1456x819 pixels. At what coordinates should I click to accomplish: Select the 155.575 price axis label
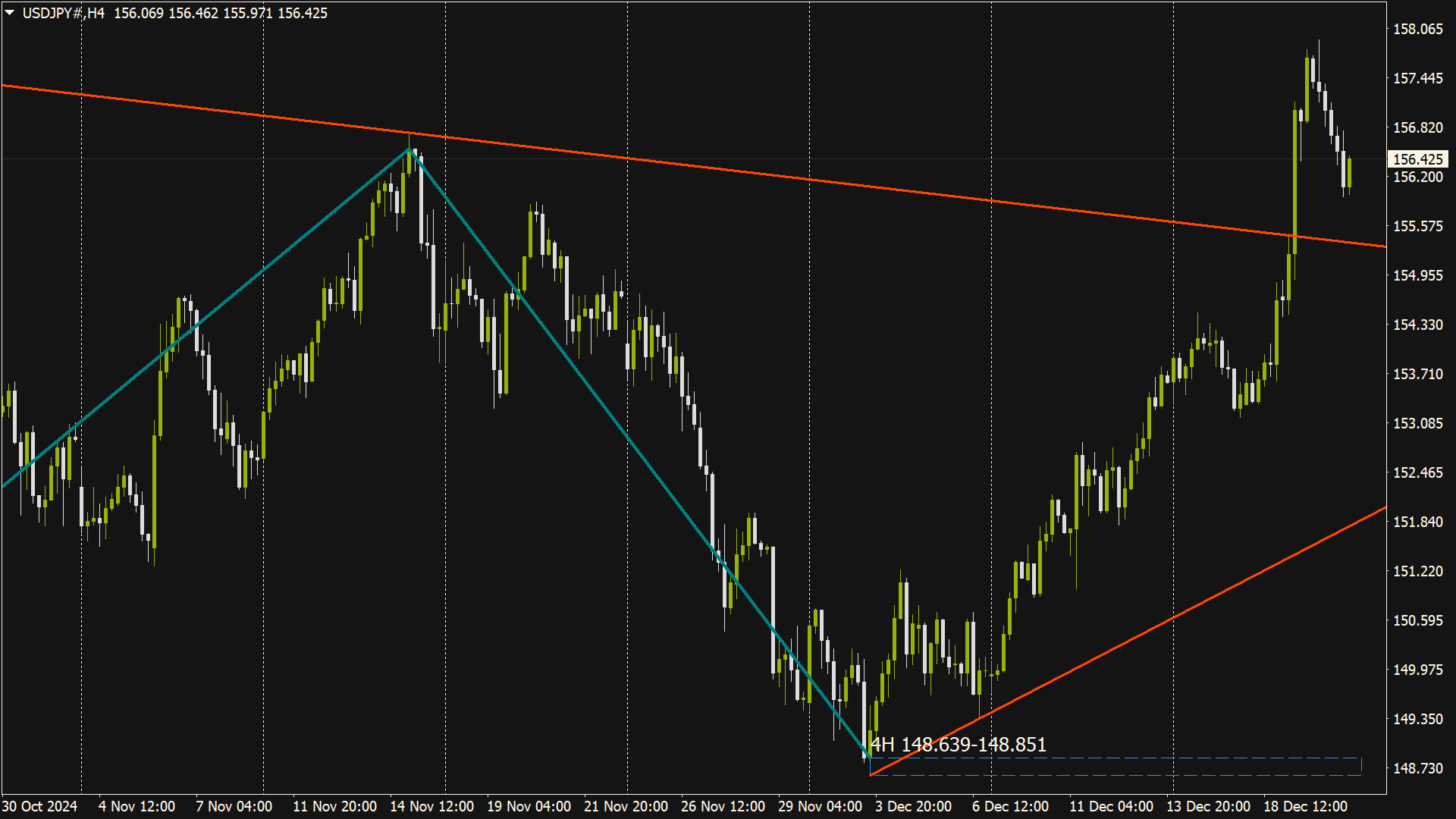(1417, 226)
